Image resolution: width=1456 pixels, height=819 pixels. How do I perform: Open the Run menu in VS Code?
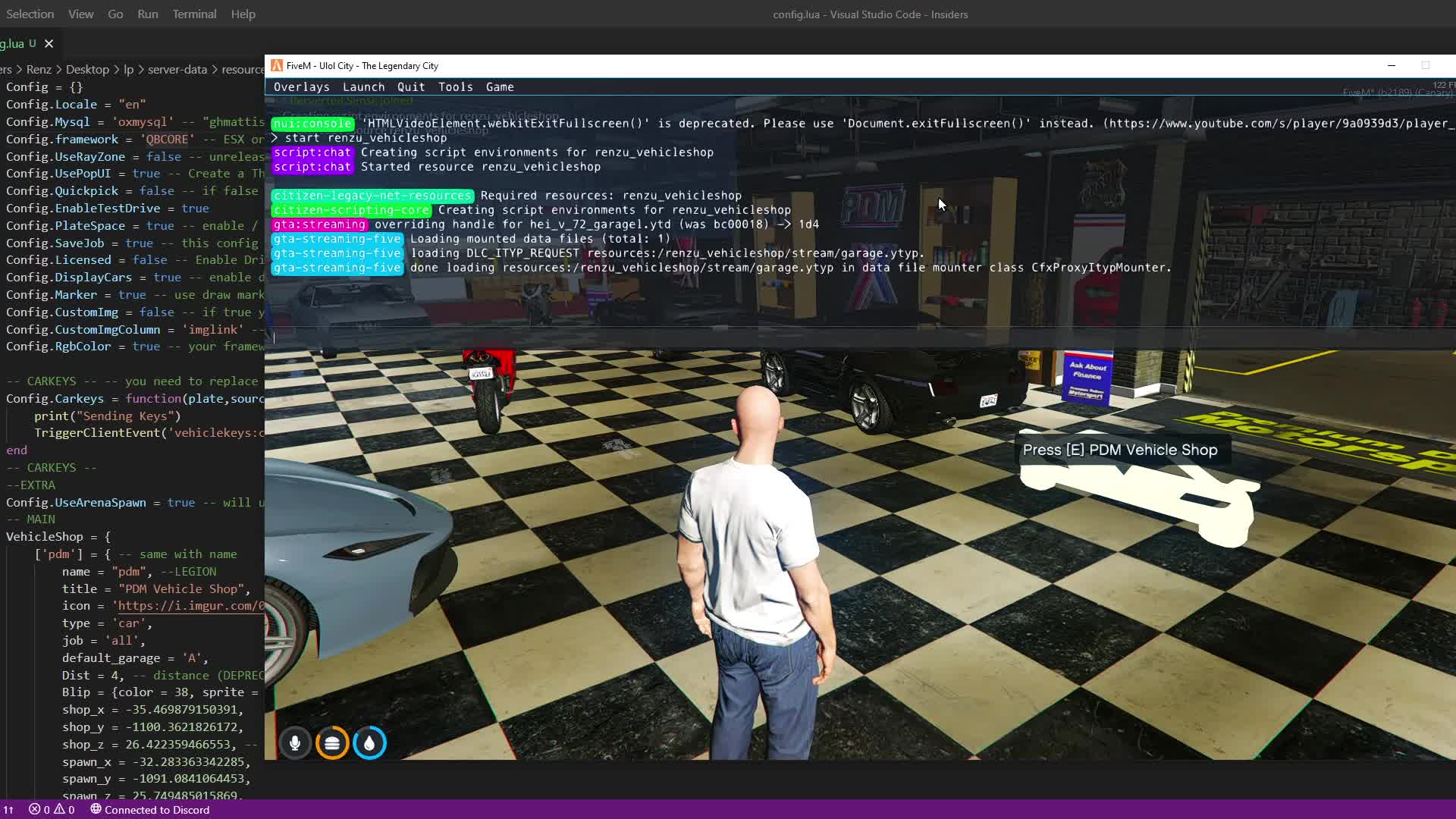(x=148, y=14)
